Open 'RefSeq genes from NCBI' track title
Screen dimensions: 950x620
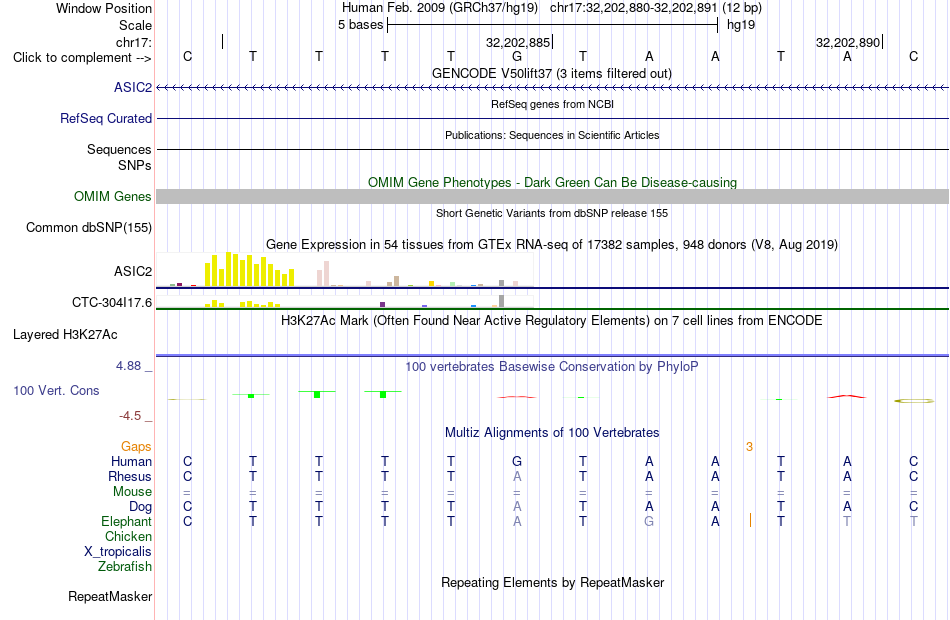[552, 104]
